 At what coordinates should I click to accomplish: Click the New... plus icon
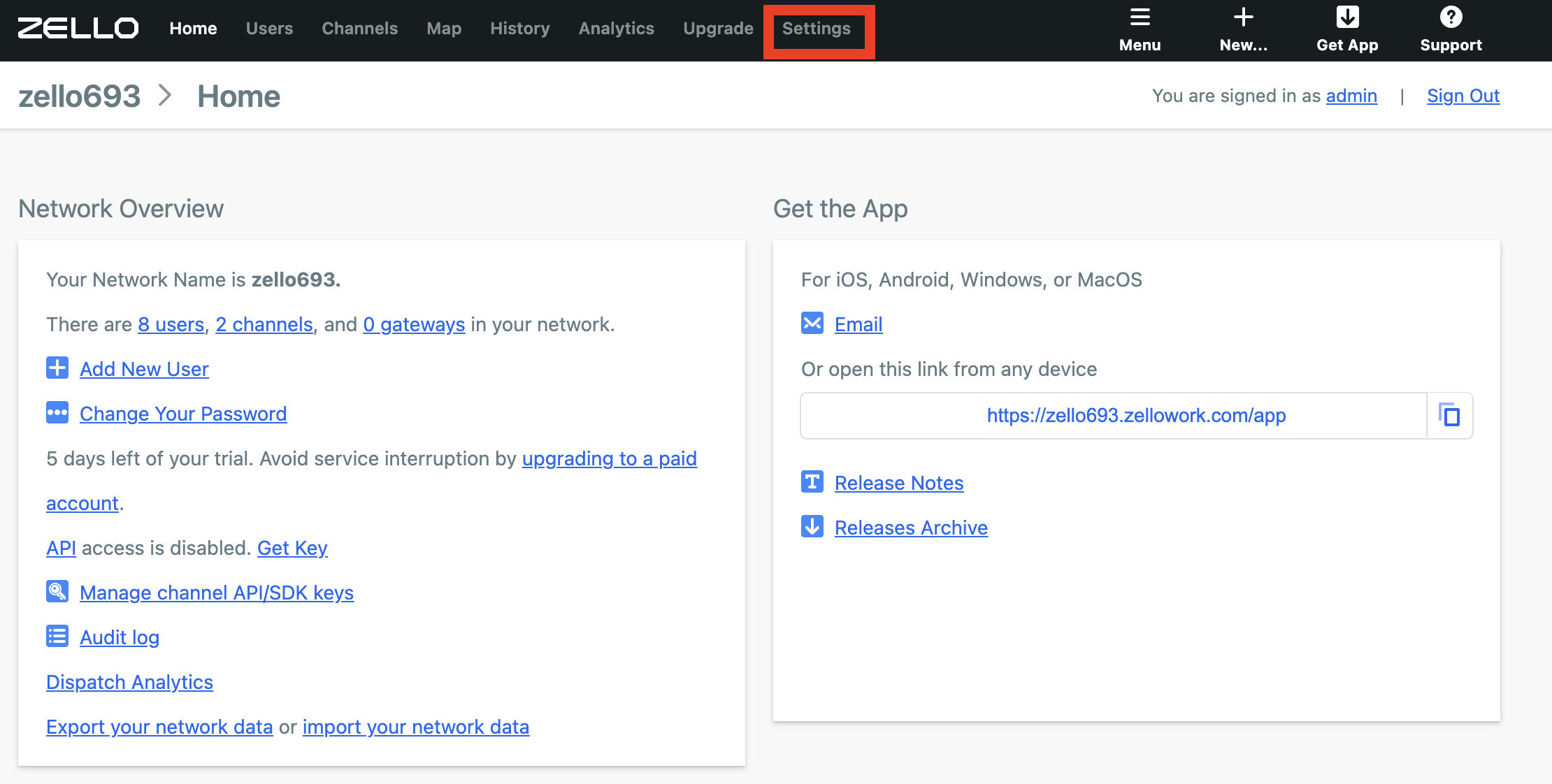tap(1243, 17)
